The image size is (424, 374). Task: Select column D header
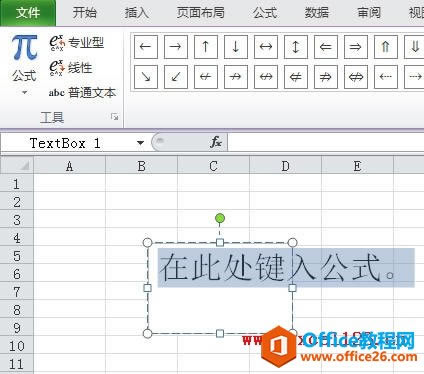point(285,165)
